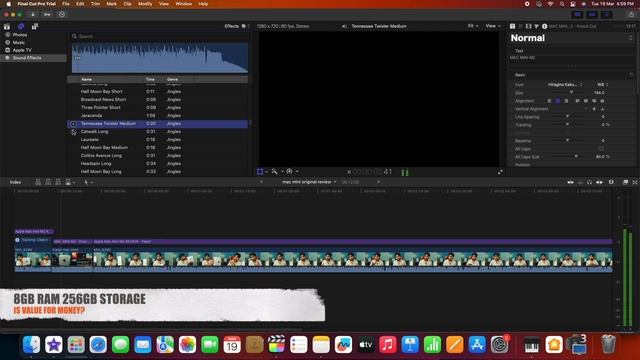Set right text alignment
Viewport: 640px width, 360px height.
tap(566, 101)
